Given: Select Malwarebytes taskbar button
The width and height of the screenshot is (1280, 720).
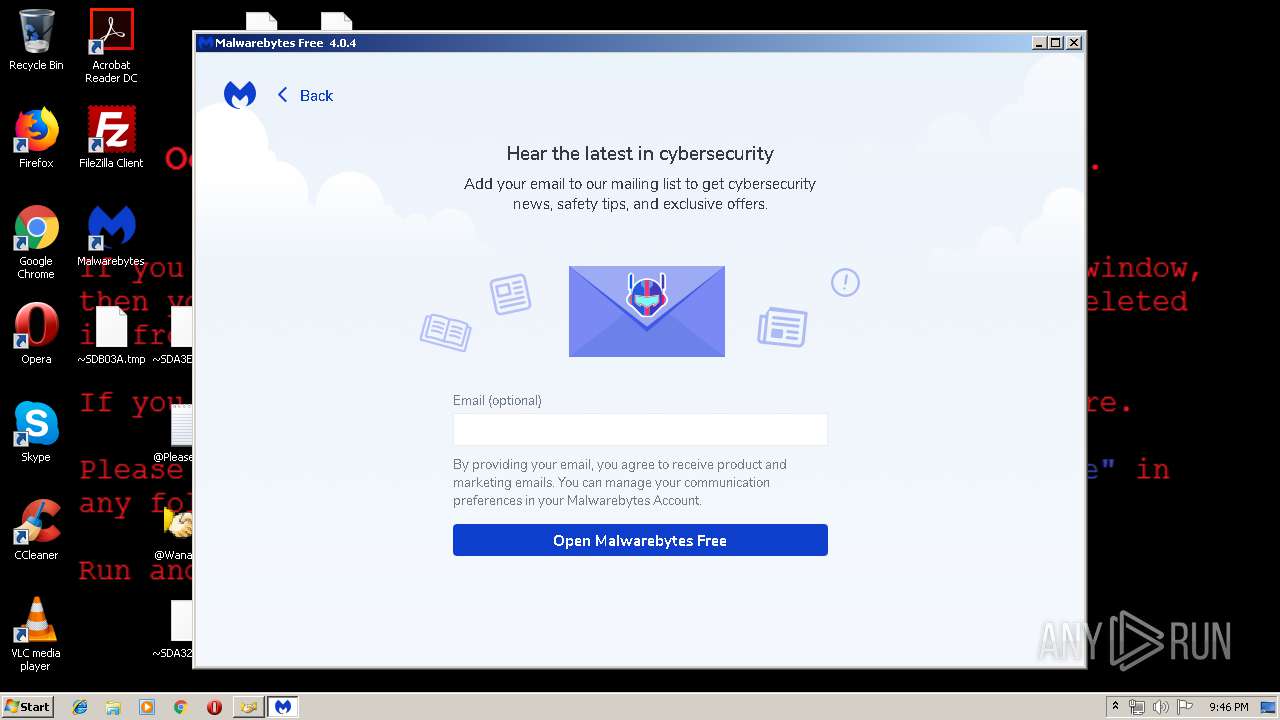Looking at the screenshot, I should pos(283,707).
